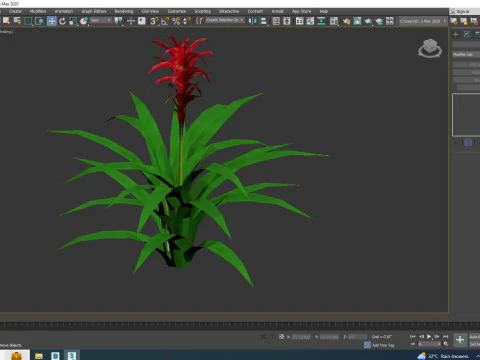The width and height of the screenshot is (480, 360).
Task: Toggle the Scene Explorer
Action: click(276, 21)
